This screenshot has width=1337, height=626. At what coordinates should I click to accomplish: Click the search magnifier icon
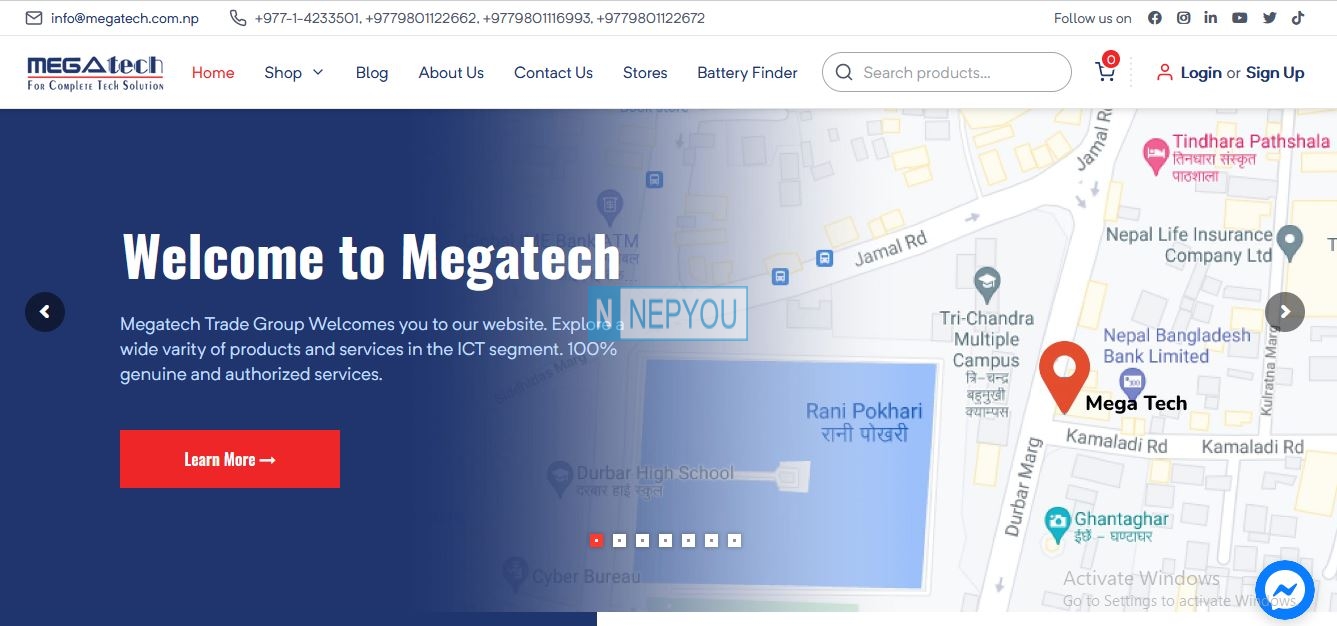tap(844, 72)
